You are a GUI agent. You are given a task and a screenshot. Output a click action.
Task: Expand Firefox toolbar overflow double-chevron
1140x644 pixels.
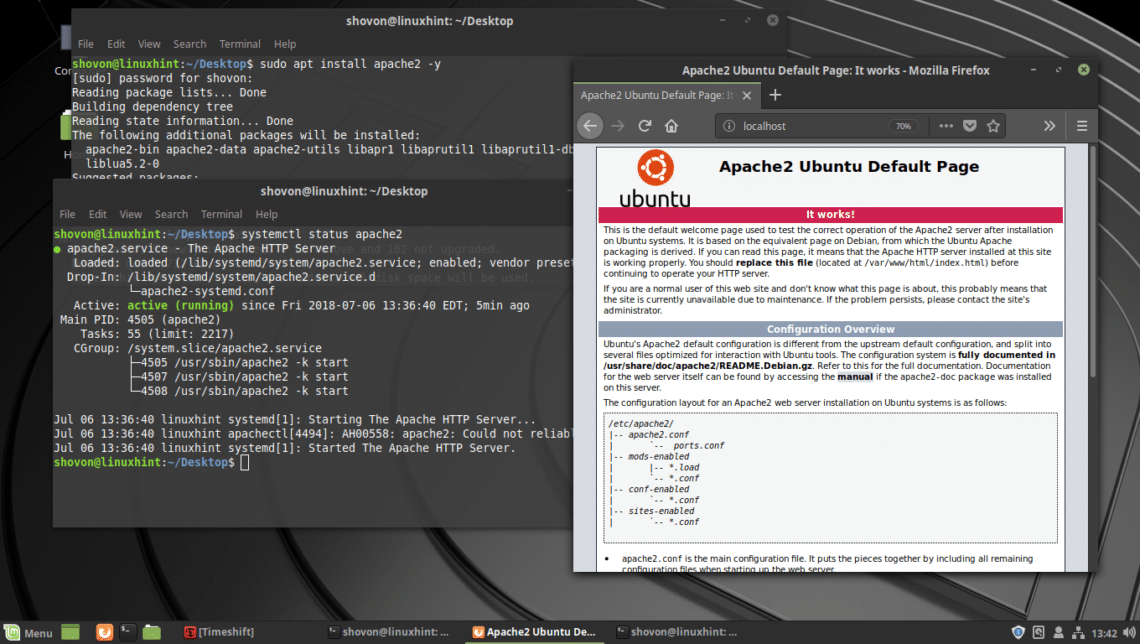pyautogui.click(x=1049, y=126)
